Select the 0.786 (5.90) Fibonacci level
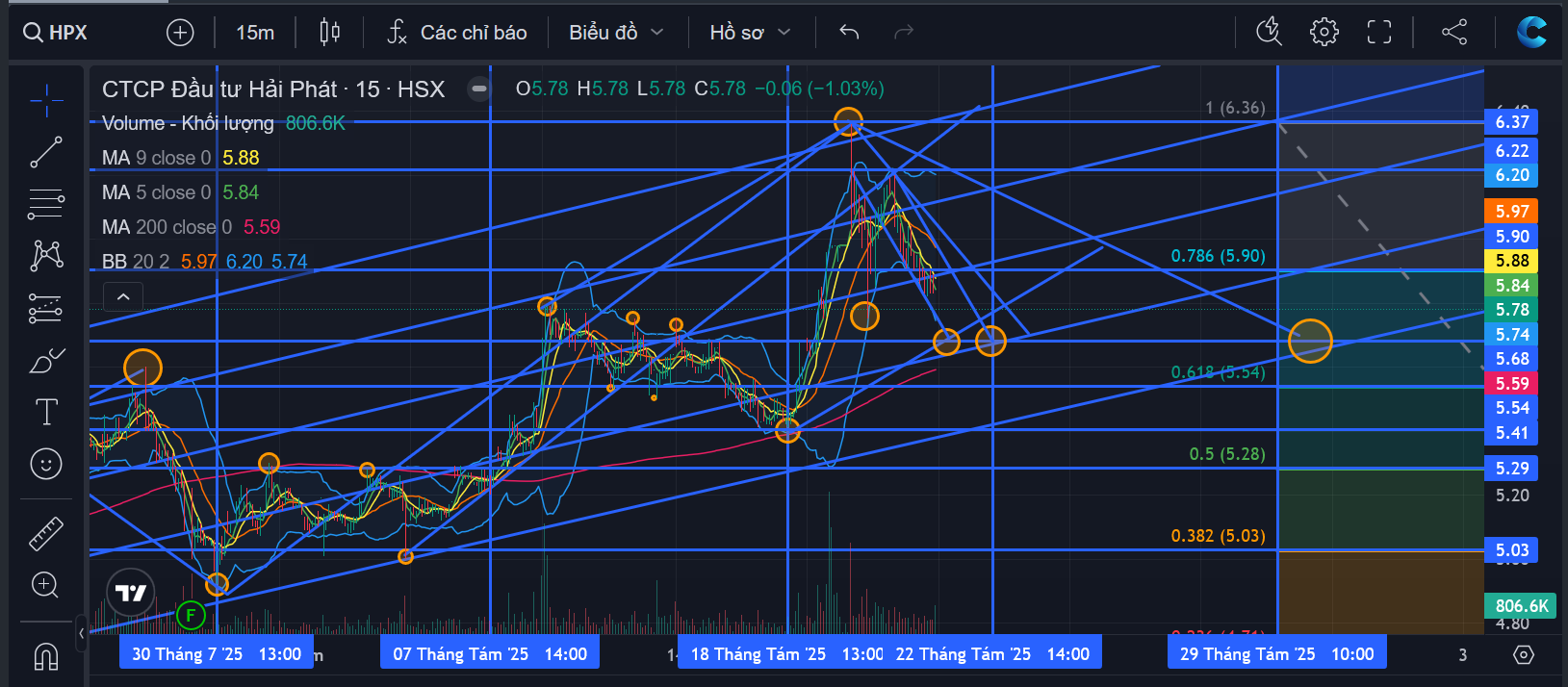The height and width of the screenshot is (687, 1568). click(x=1218, y=256)
